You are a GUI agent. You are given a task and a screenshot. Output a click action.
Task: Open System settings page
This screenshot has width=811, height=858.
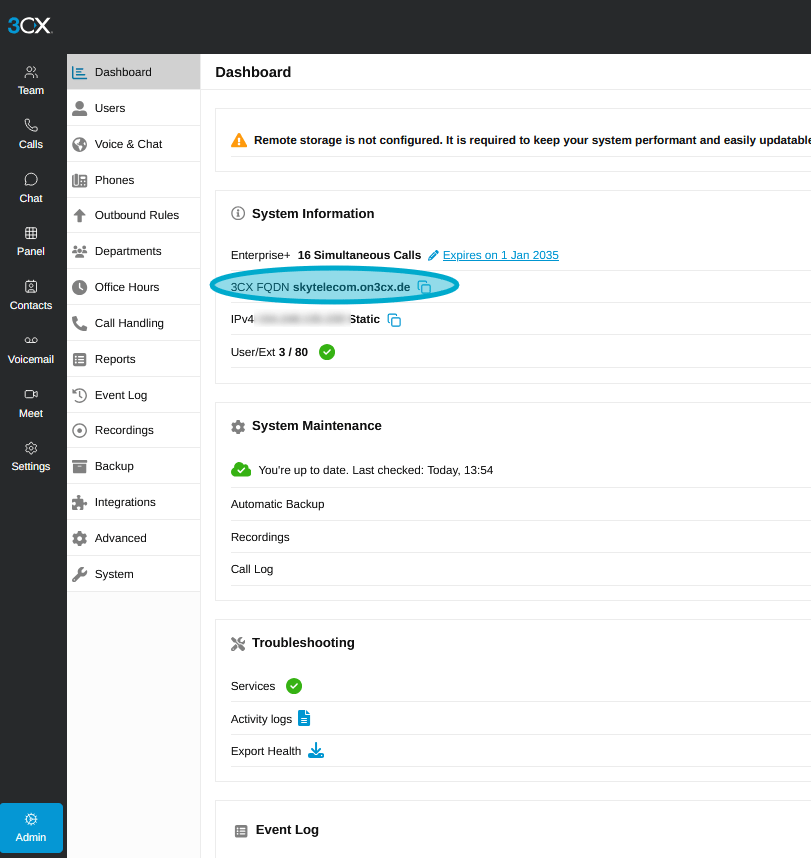click(134, 574)
